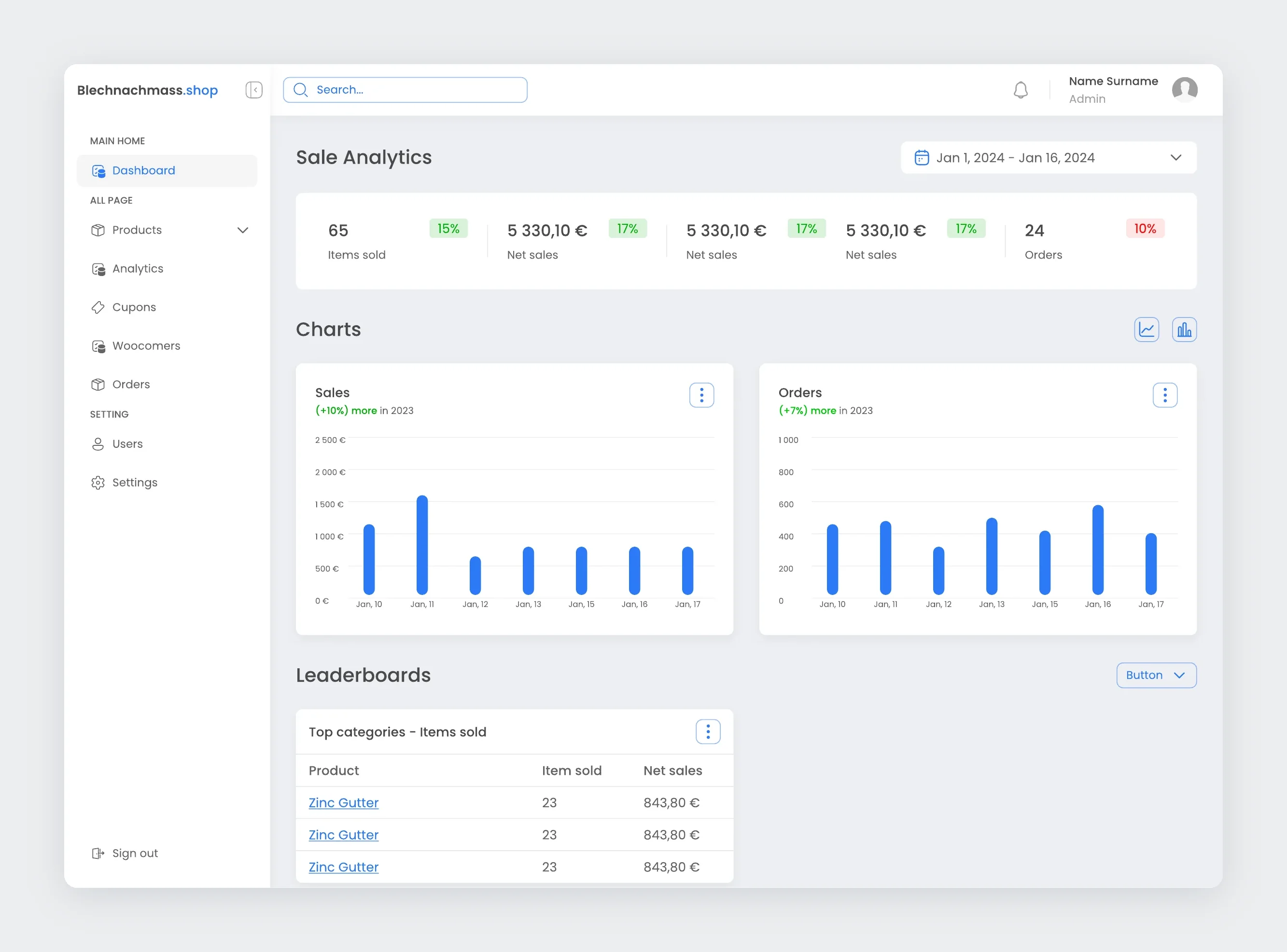
Task: Click the Analytics sidebar icon
Action: tap(98, 269)
